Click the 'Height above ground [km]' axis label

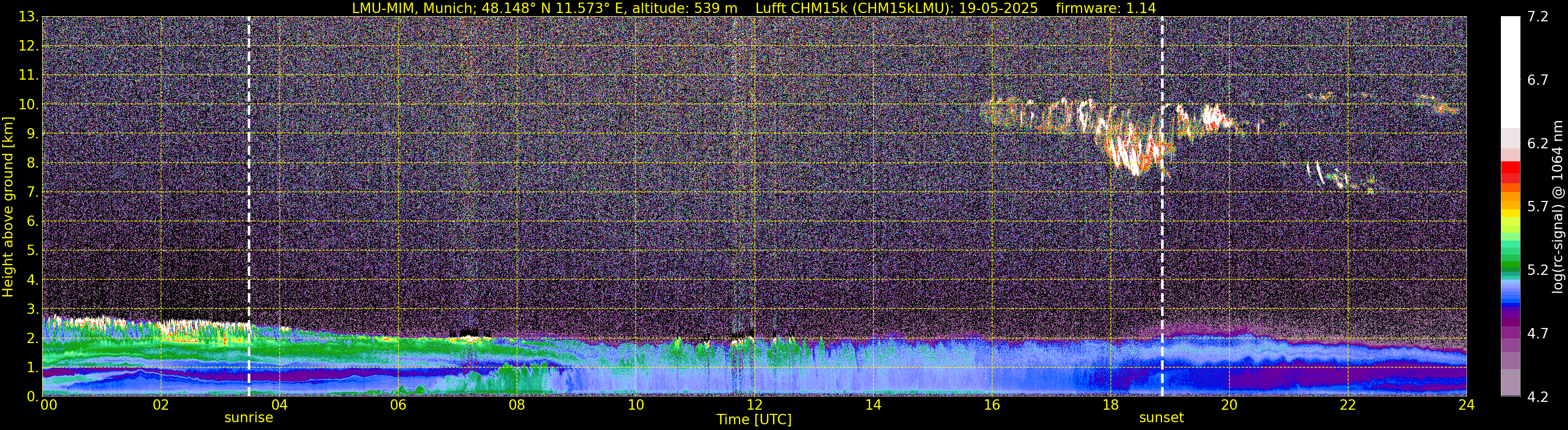click(x=8, y=207)
